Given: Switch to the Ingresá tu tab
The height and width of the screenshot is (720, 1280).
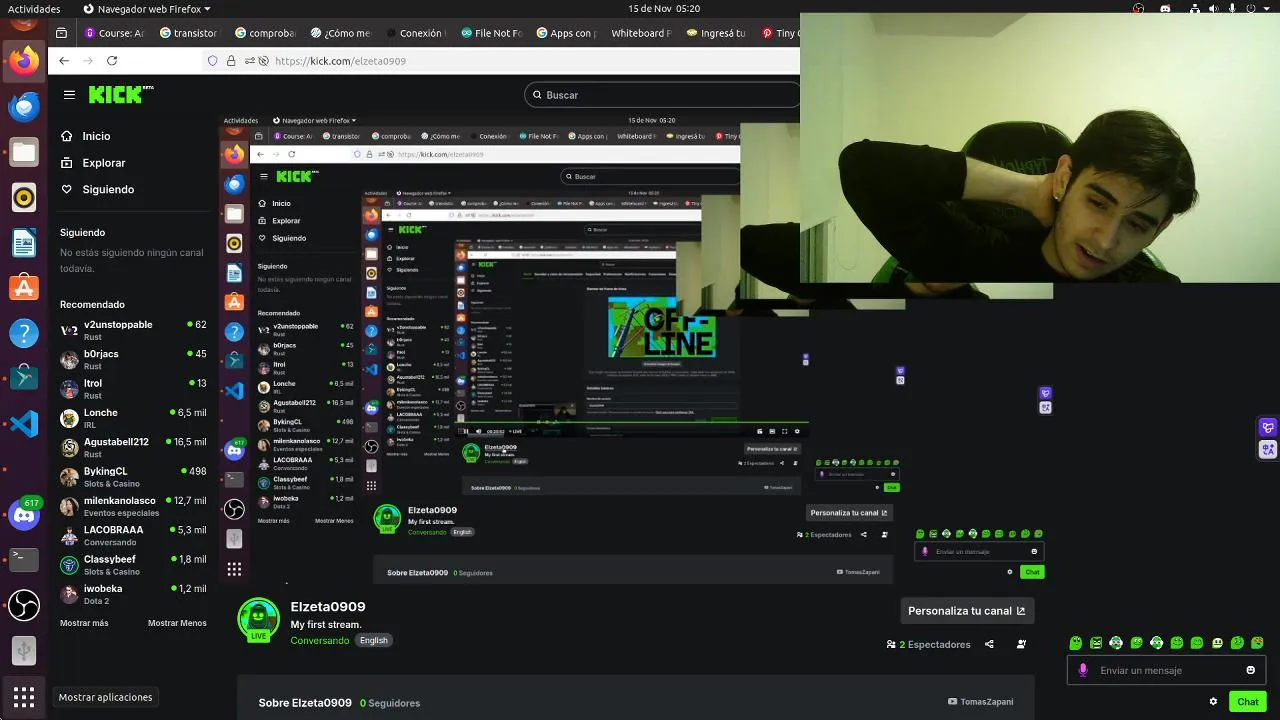Looking at the screenshot, I should [x=716, y=33].
